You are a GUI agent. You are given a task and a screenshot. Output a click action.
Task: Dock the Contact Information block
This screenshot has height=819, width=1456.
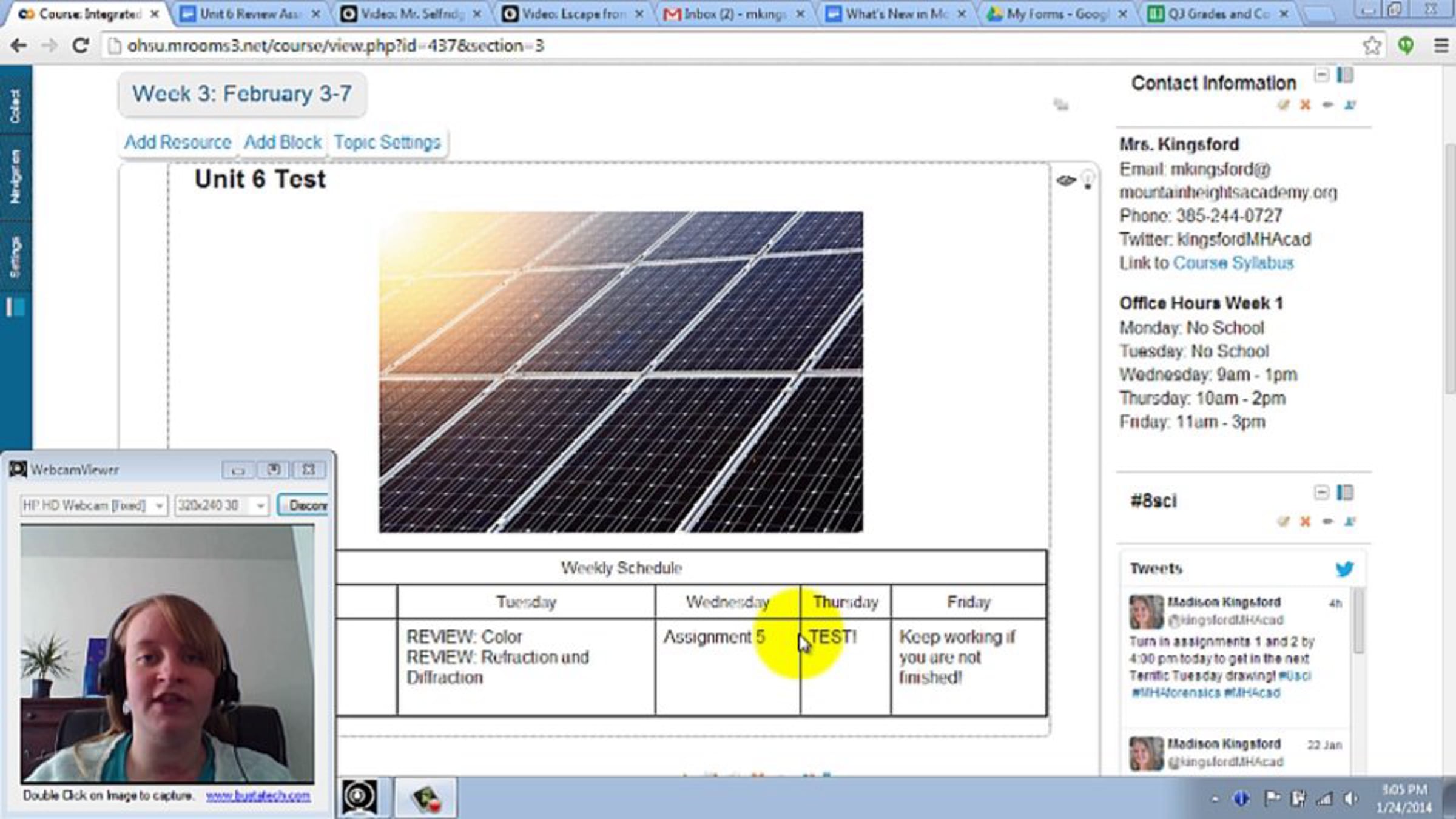(x=1345, y=75)
